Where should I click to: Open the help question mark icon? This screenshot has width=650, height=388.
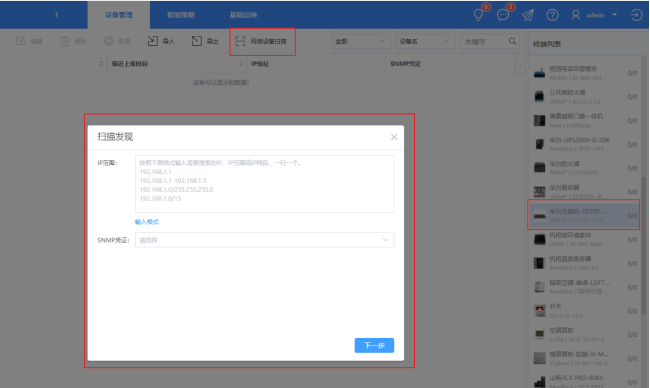pyautogui.click(x=552, y=15)
